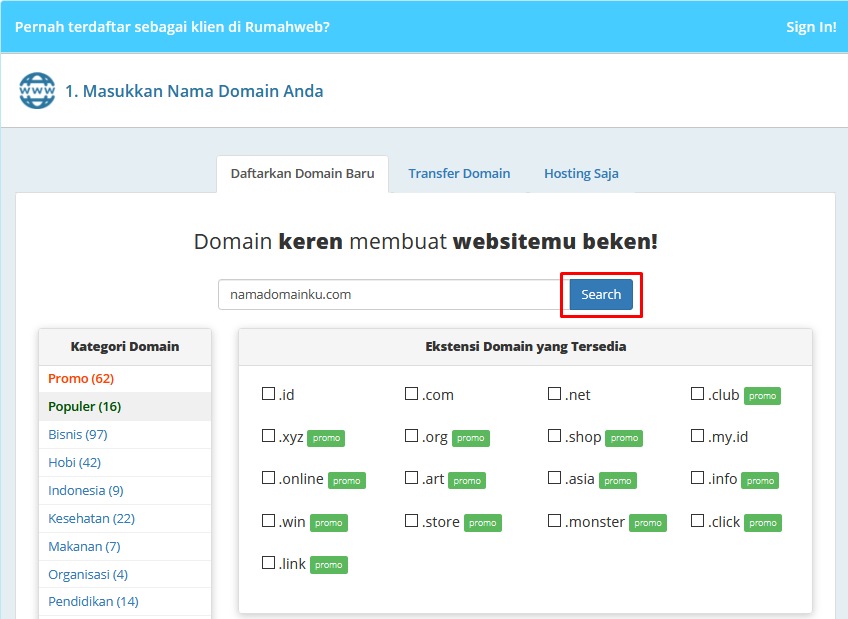Enable the .link extension checkbox

[268, 563]
